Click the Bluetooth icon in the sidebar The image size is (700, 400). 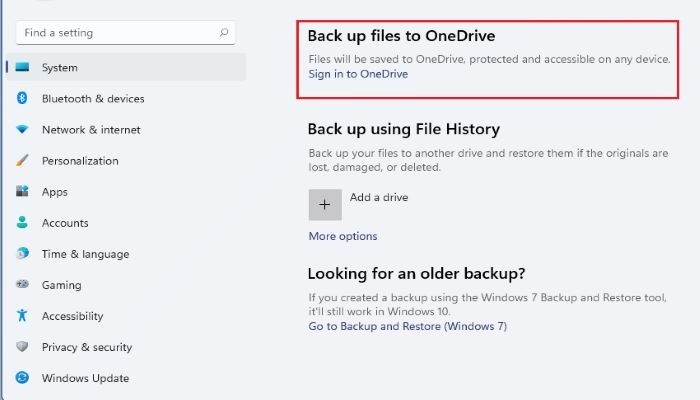pyautogui.click(x=22, y=99)
